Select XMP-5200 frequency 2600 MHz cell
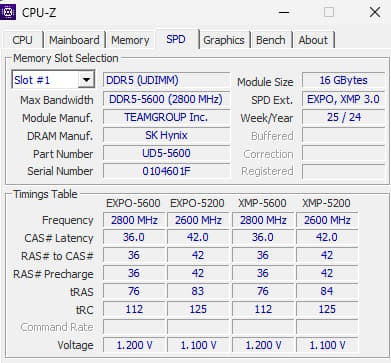This screenshot has width=391, height=363. pos(327,220)
